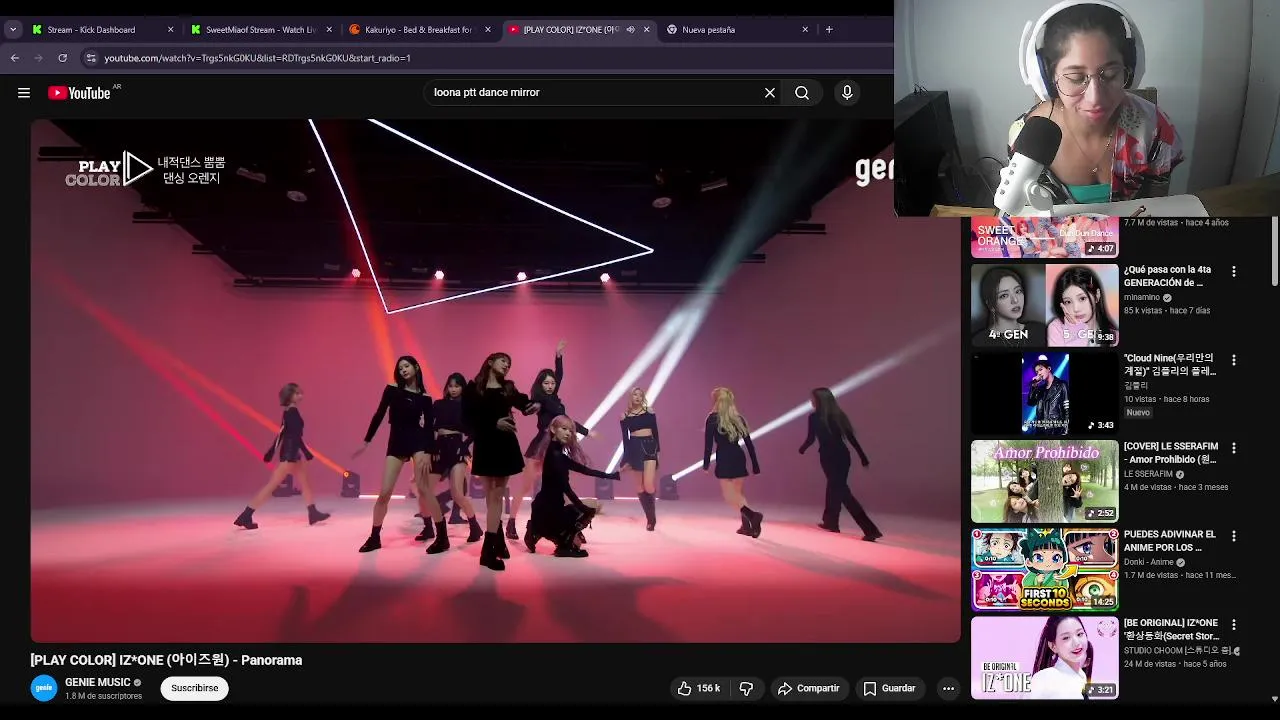Close the Kakuriyo tab
The height and width of the screenshot is (720, 1280).
[x=487, y=29]
